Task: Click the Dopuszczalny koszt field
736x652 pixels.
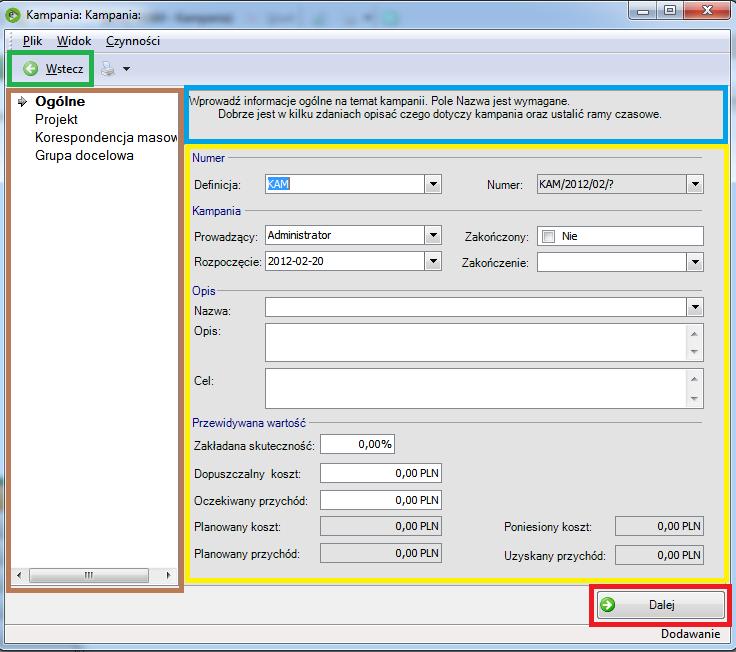Action: tap(381, 473)
